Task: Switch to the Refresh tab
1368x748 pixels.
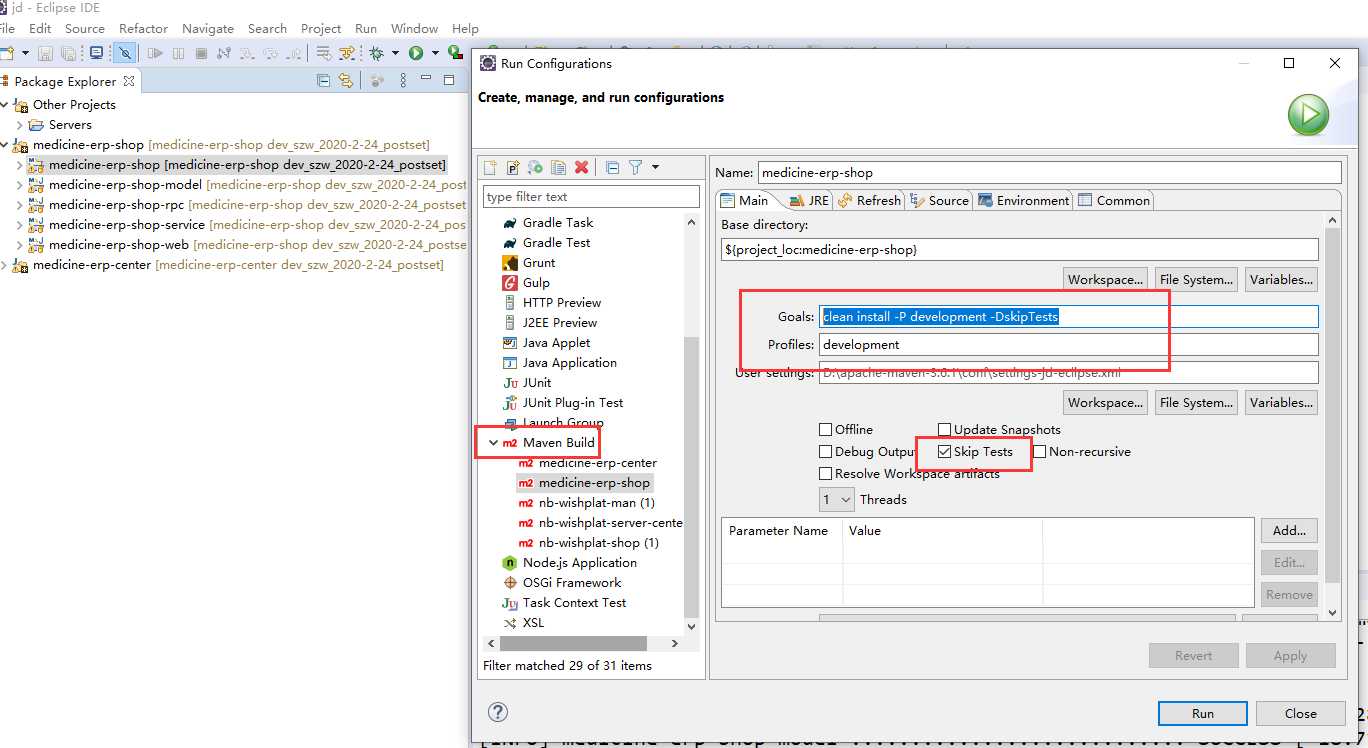Action: [870, 200]
